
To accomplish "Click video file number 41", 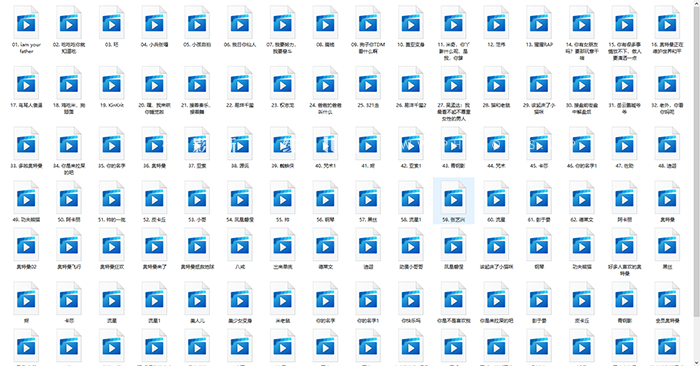I will (368, 147).
